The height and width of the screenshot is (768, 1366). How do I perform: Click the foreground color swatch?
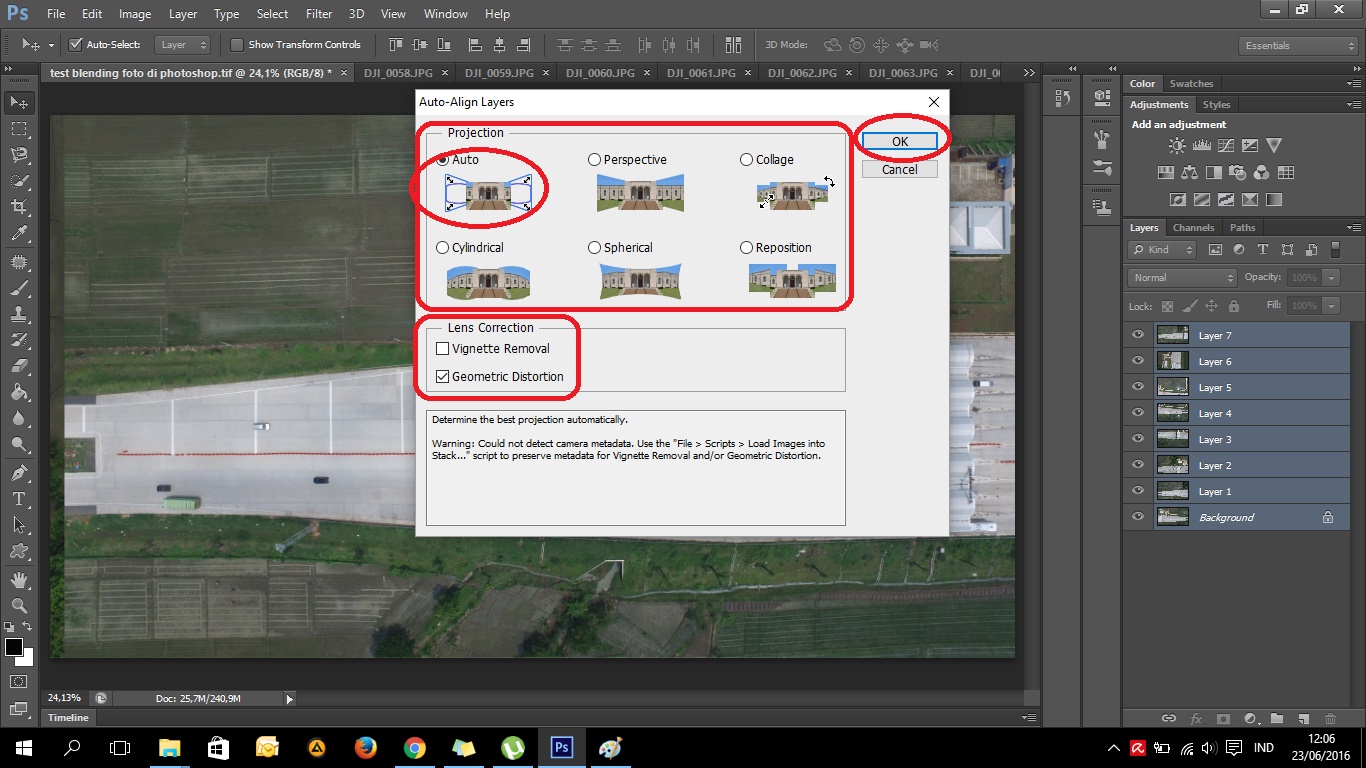point(14,647)
